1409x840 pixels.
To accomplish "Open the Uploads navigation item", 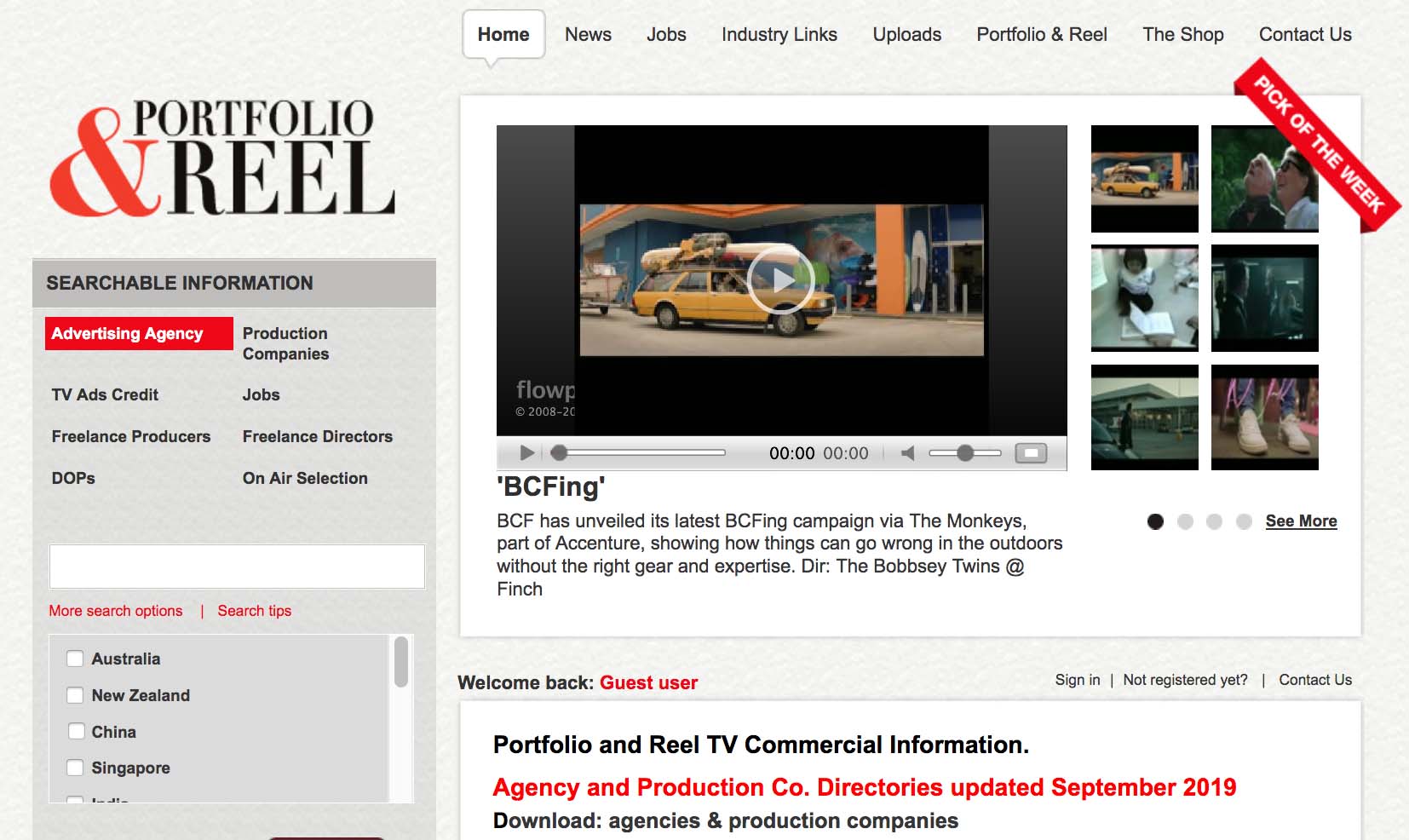I will pos(907,35).
